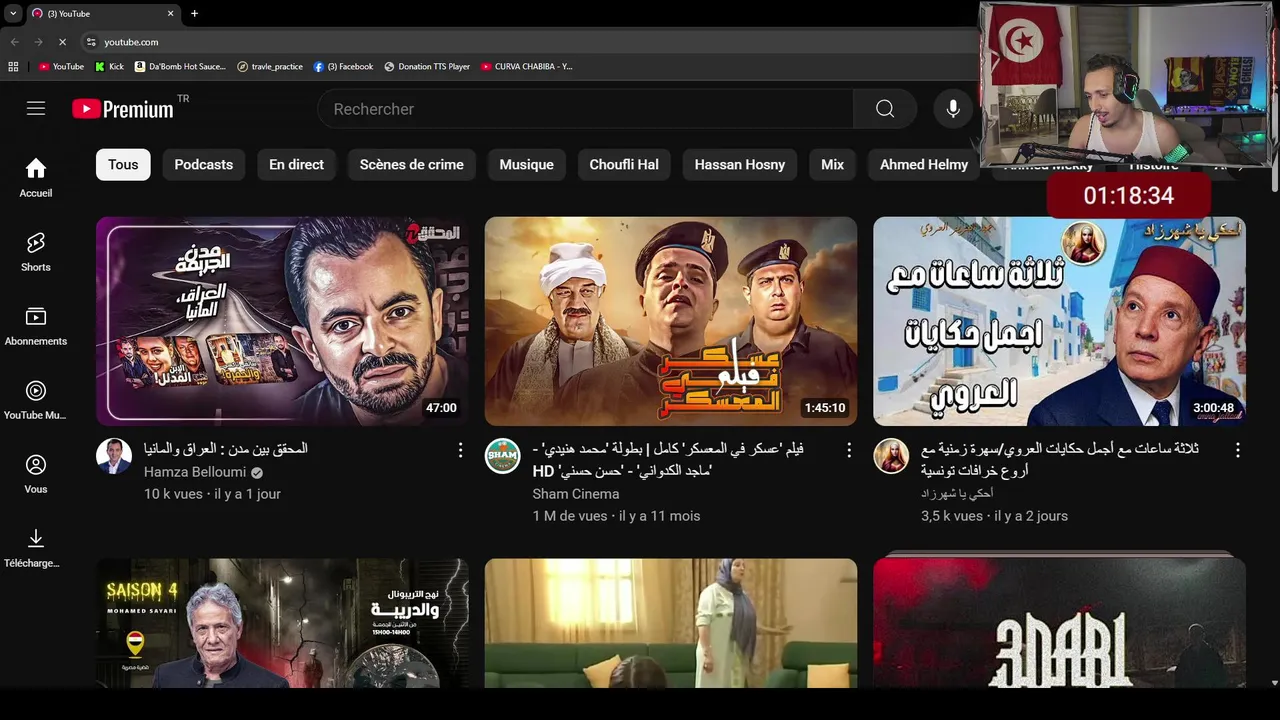Go to Accueil in sidebar

(x=36, y=179)
